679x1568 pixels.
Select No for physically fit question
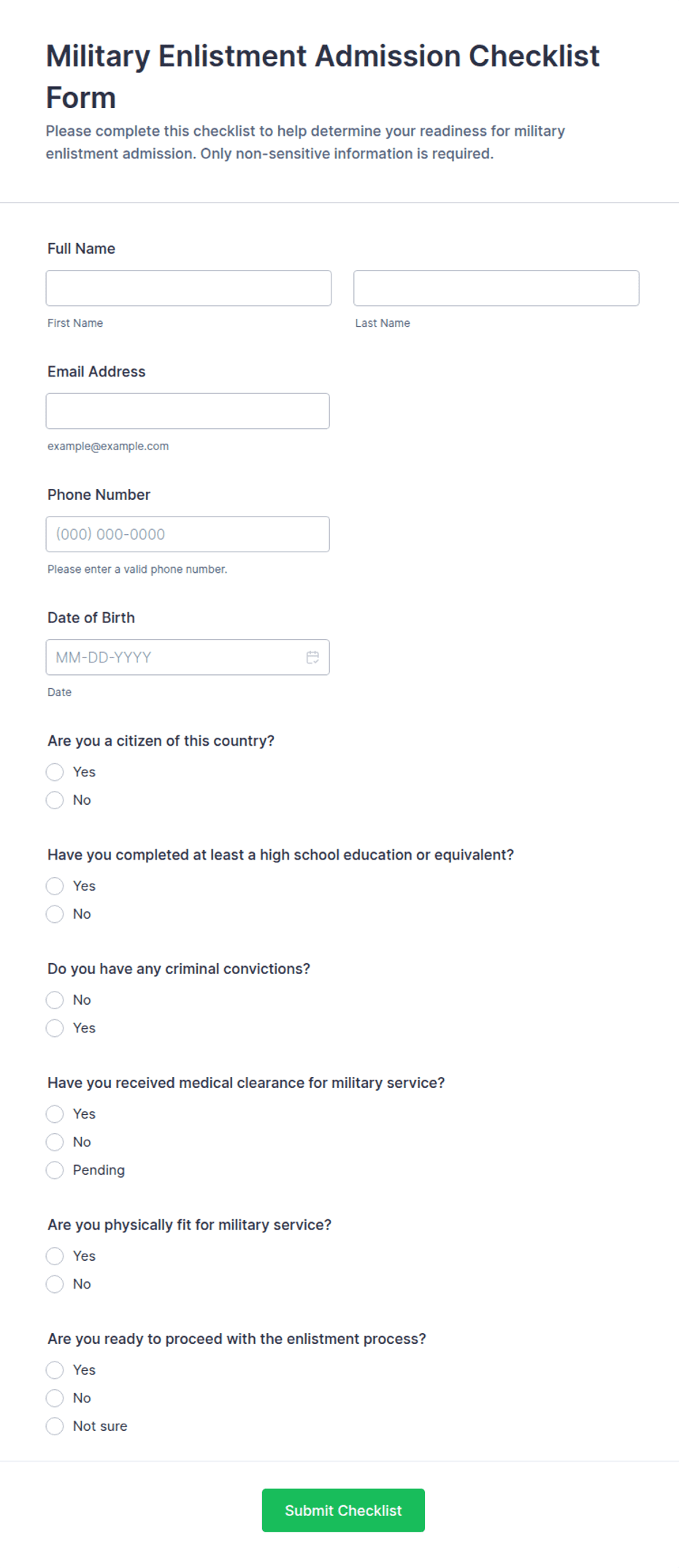[55, 1284]
